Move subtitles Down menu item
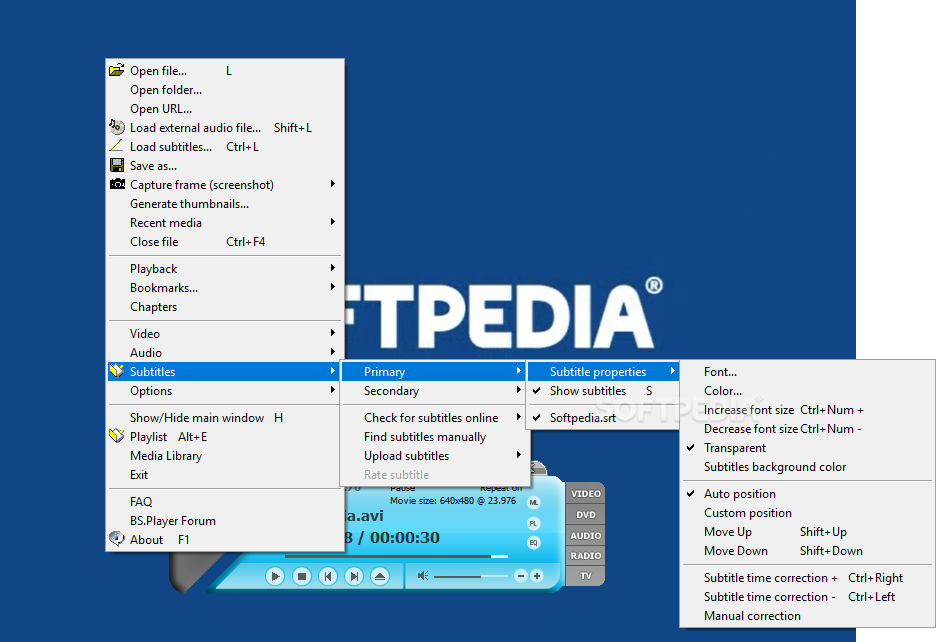This screenshot has width=936, height=642. (808, 551)
